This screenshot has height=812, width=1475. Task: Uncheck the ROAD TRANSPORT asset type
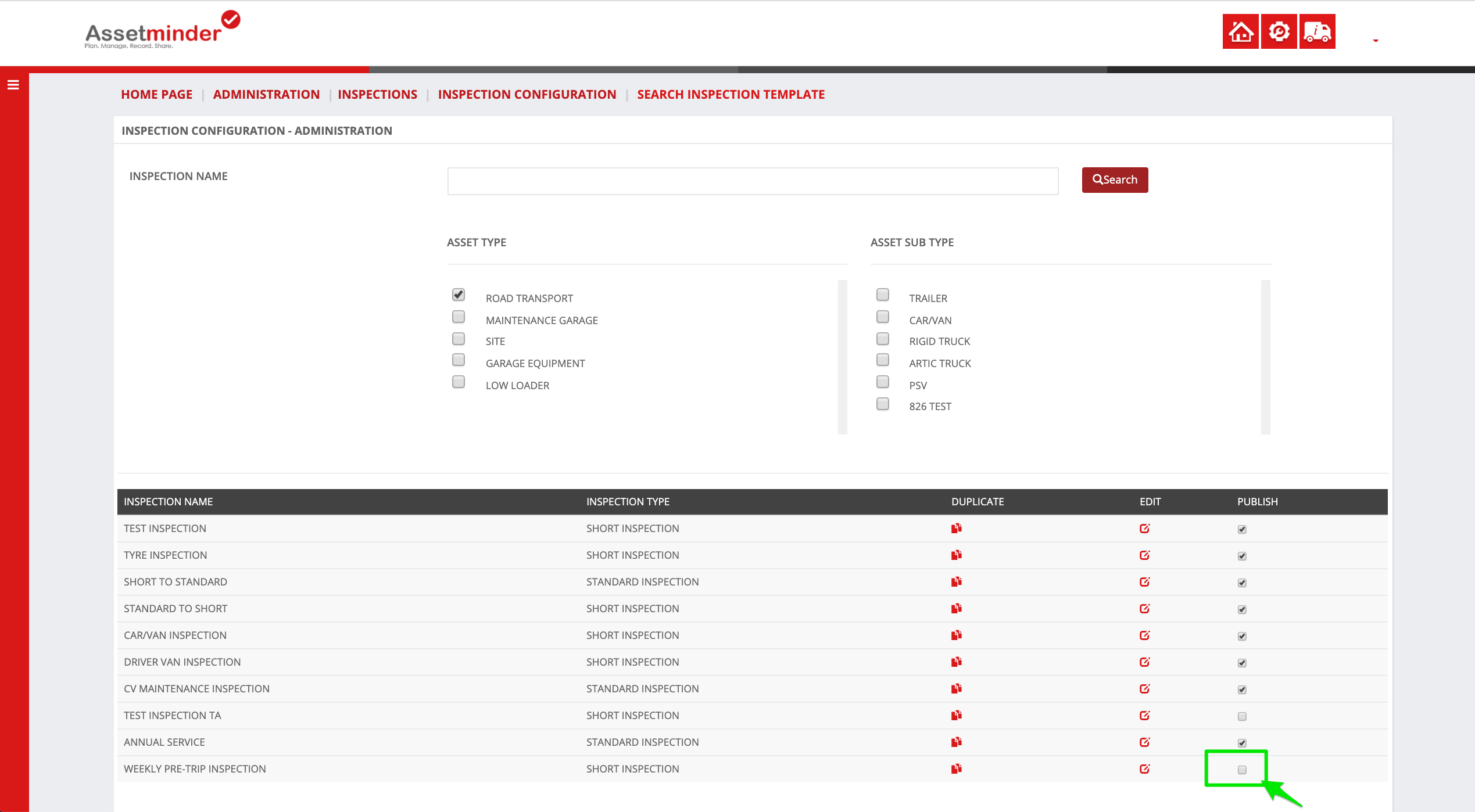tap(459, 294)
